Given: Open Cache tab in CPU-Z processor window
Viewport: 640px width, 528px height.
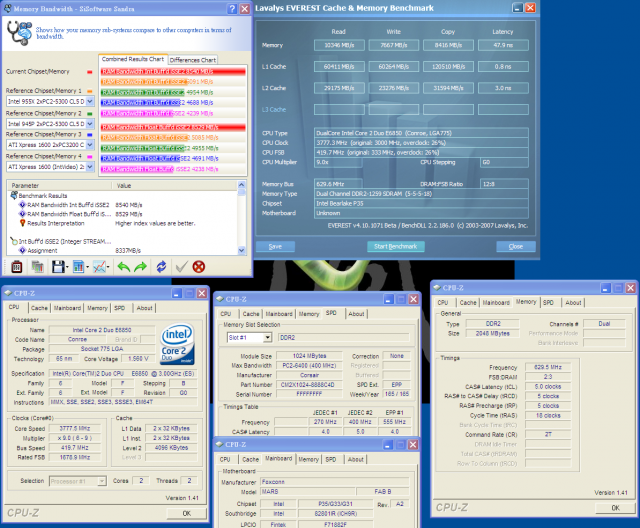Looking at the screenshot, I should 39,308.
